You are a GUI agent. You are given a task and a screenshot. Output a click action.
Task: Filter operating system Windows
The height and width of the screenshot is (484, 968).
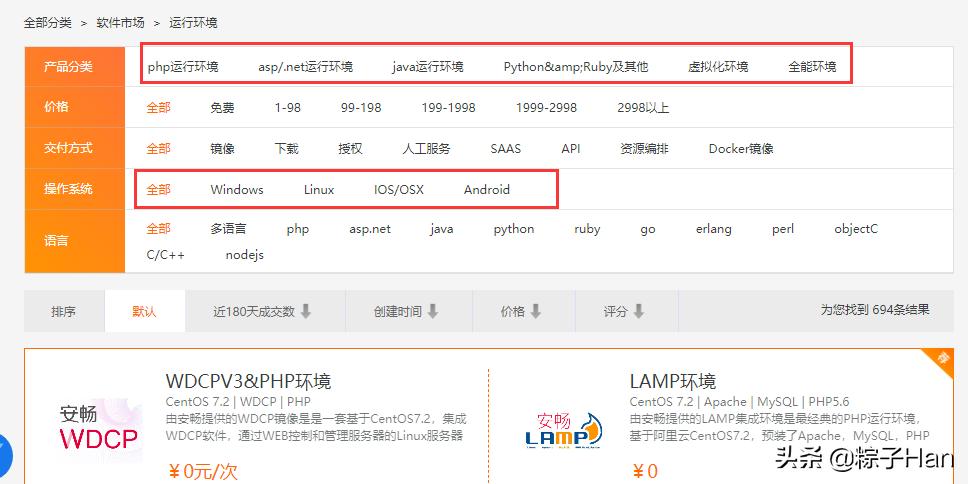[236, 190]
